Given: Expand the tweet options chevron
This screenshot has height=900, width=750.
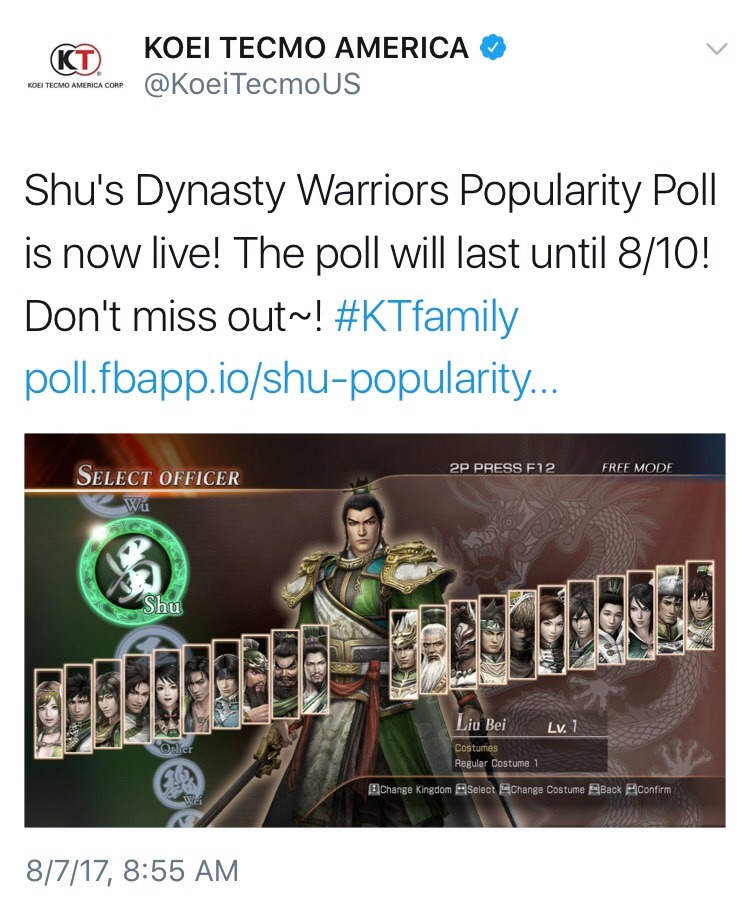Looking at the screenshot, I should coord(716,49).
